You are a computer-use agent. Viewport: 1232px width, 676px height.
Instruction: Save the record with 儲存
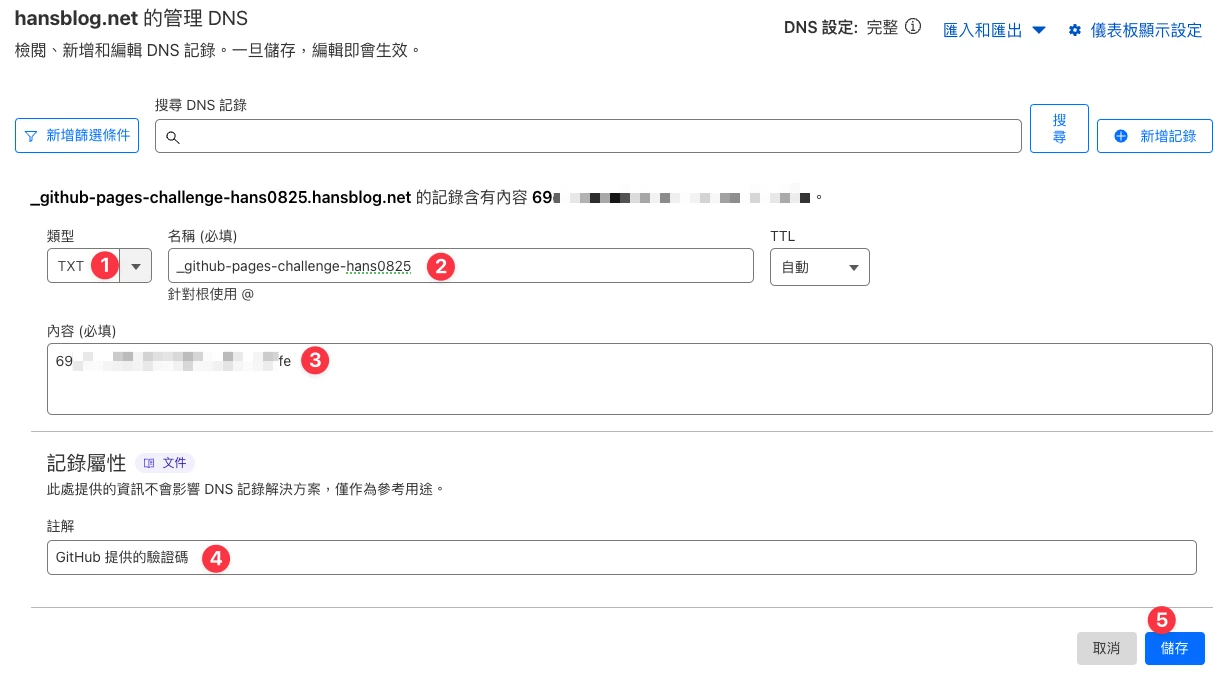click(x=1175, y=648)
